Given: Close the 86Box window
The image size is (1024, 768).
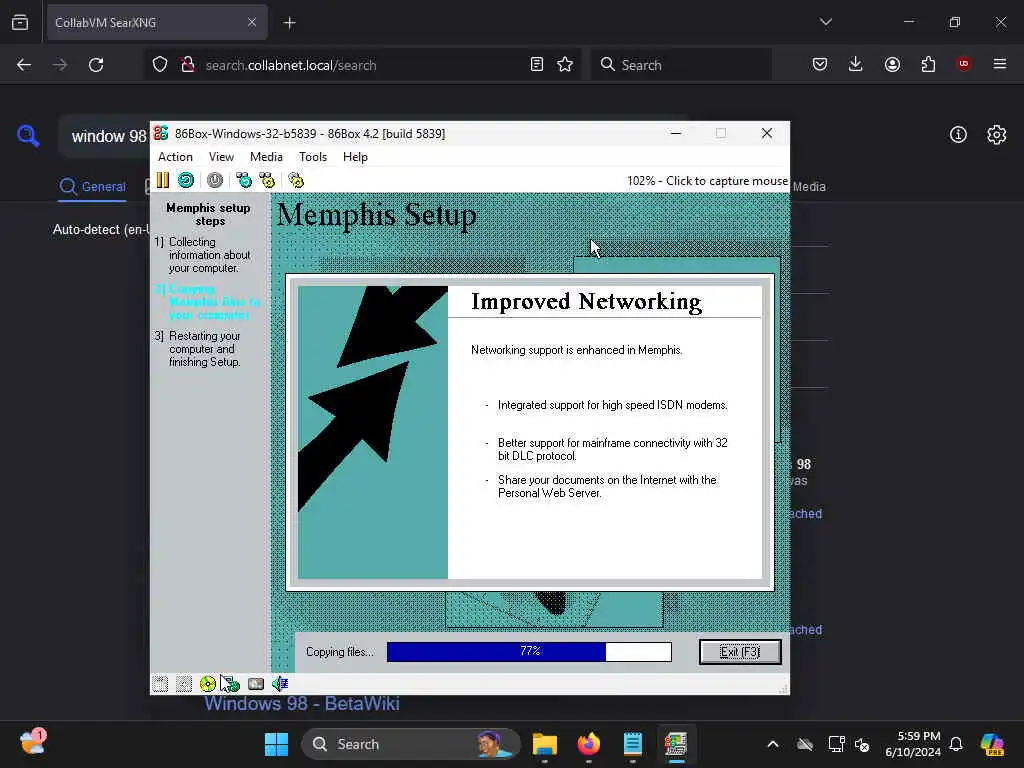Looking at the screenshot, I should [767, 133].
